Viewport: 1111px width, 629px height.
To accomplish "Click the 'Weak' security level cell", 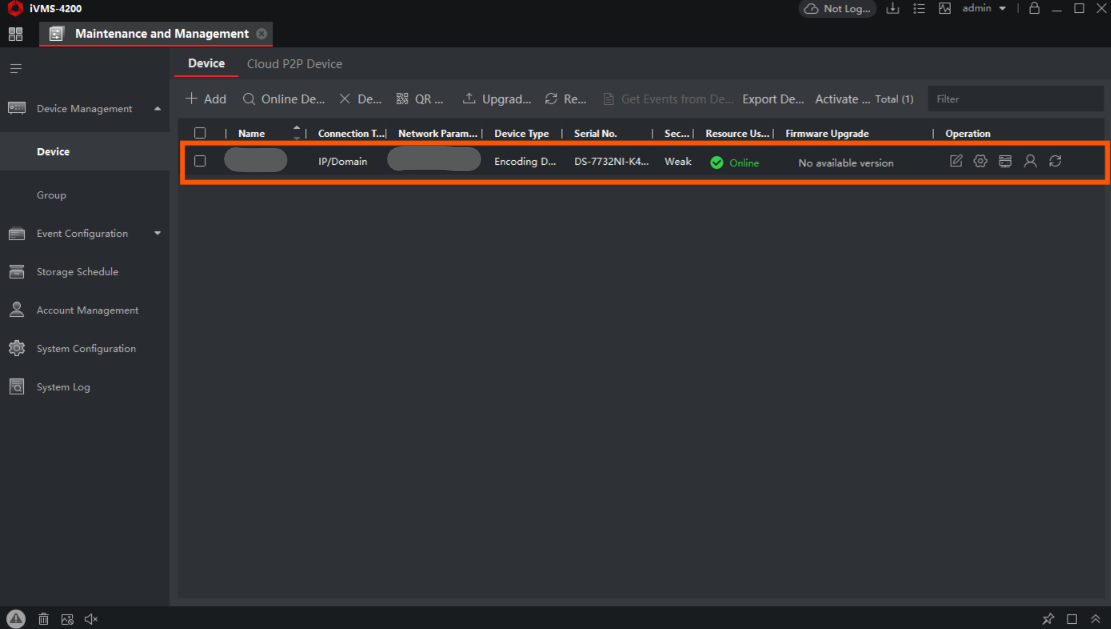I will tap(677, 162).
